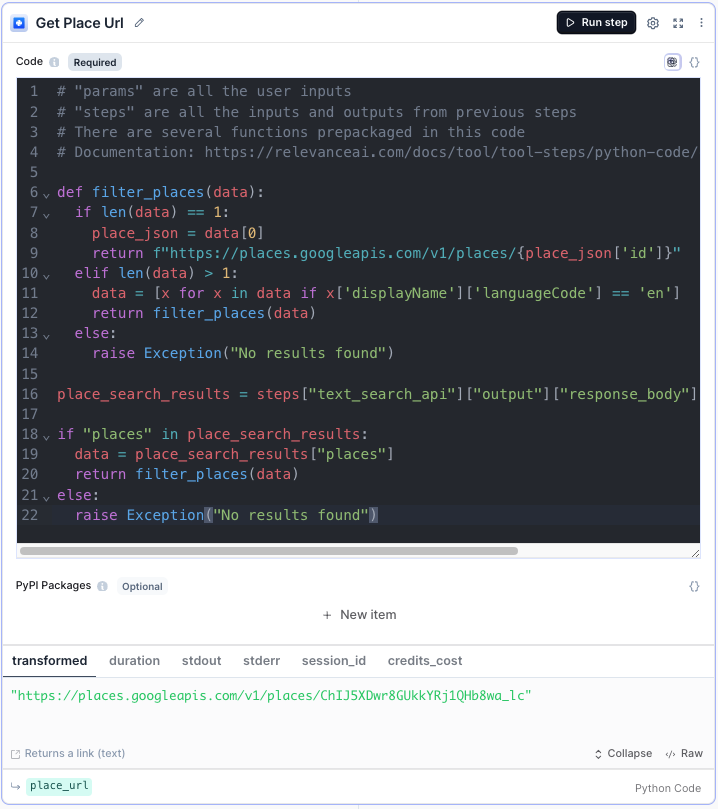718x809 pixels.
Task: Click inside code line 1 params comment
Action: (204, 91)
